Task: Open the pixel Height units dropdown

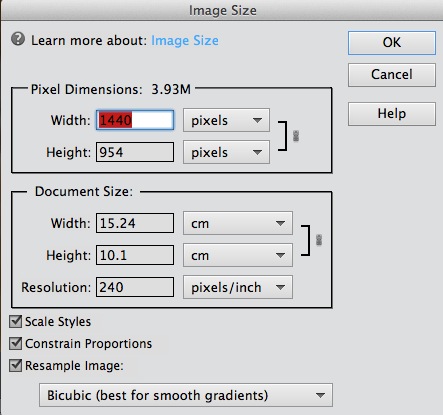Action: 226,152
